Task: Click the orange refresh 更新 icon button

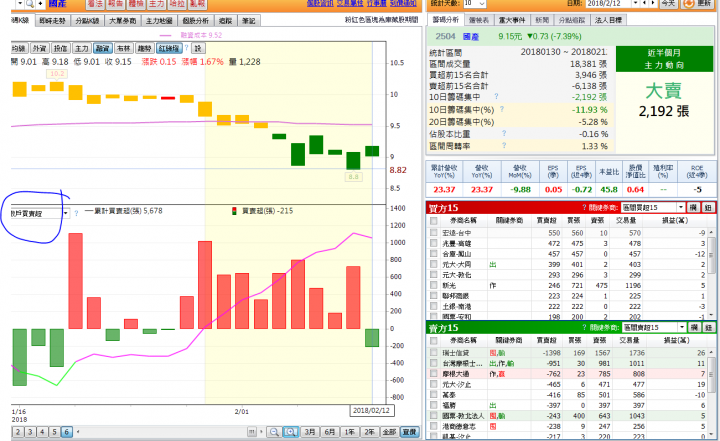Action: point(698,4)
